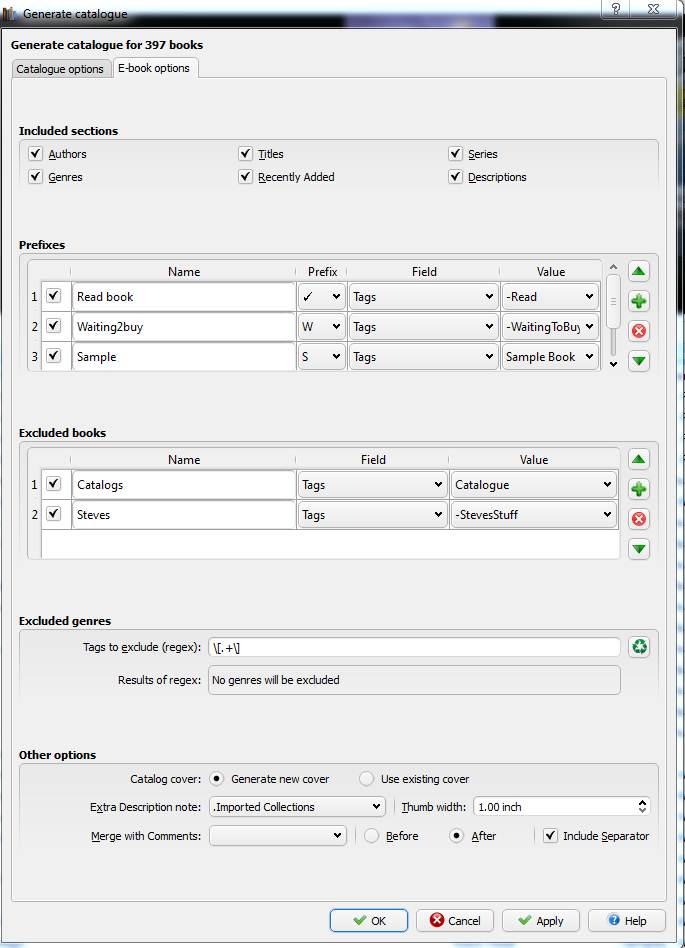Open the -Read value dropdown
Image resolution: width=685 pixels, height=948 pixels.
coord(550,297)
